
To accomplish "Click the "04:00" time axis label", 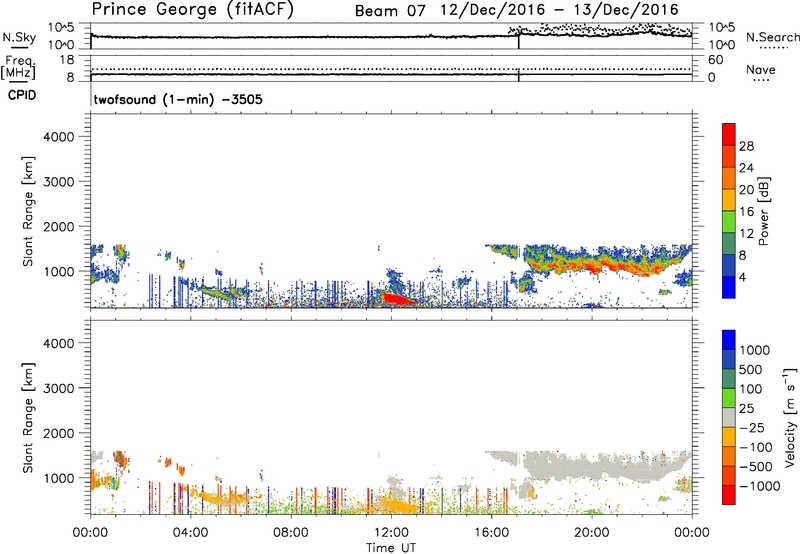I will click(190, 533).
